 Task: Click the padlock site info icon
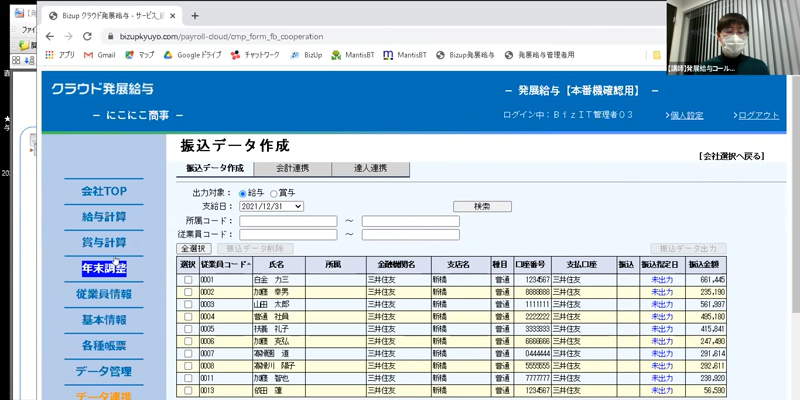click(110, 37)
